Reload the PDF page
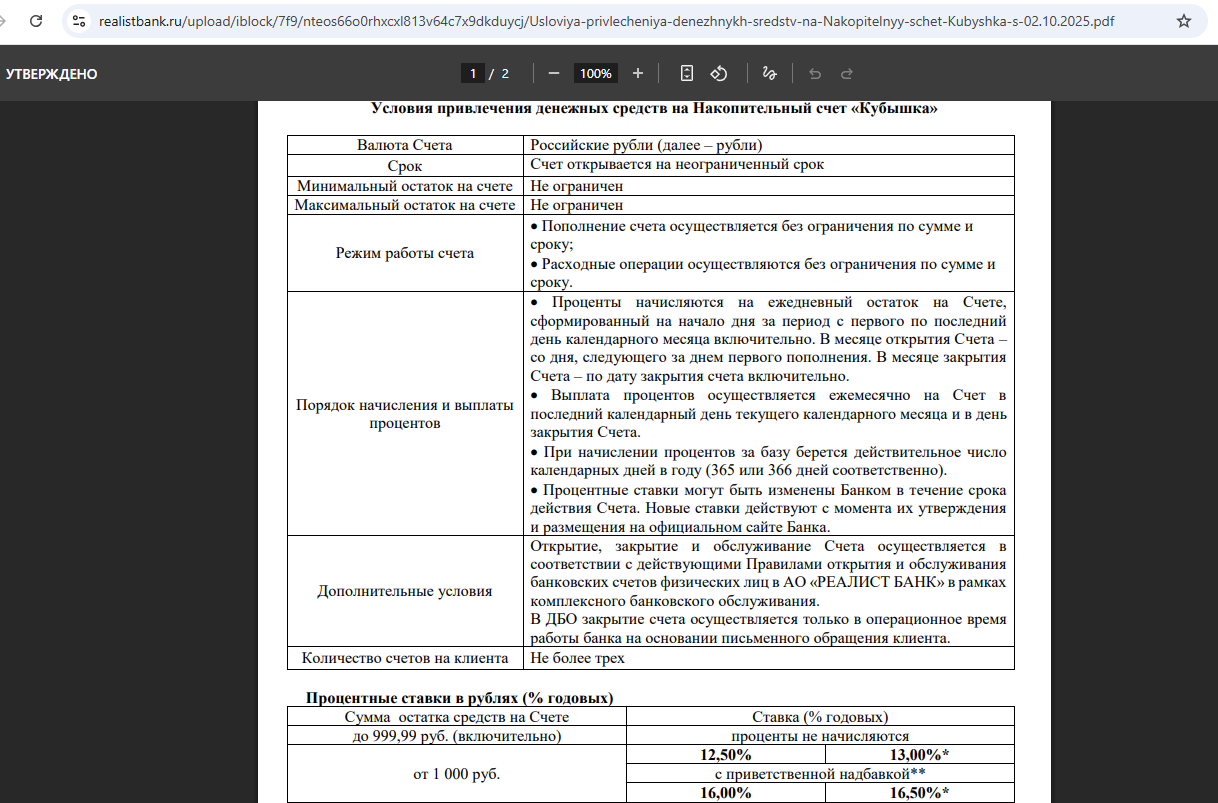Viewport: 1218px width, 803px height. click(x=35, y=20)
